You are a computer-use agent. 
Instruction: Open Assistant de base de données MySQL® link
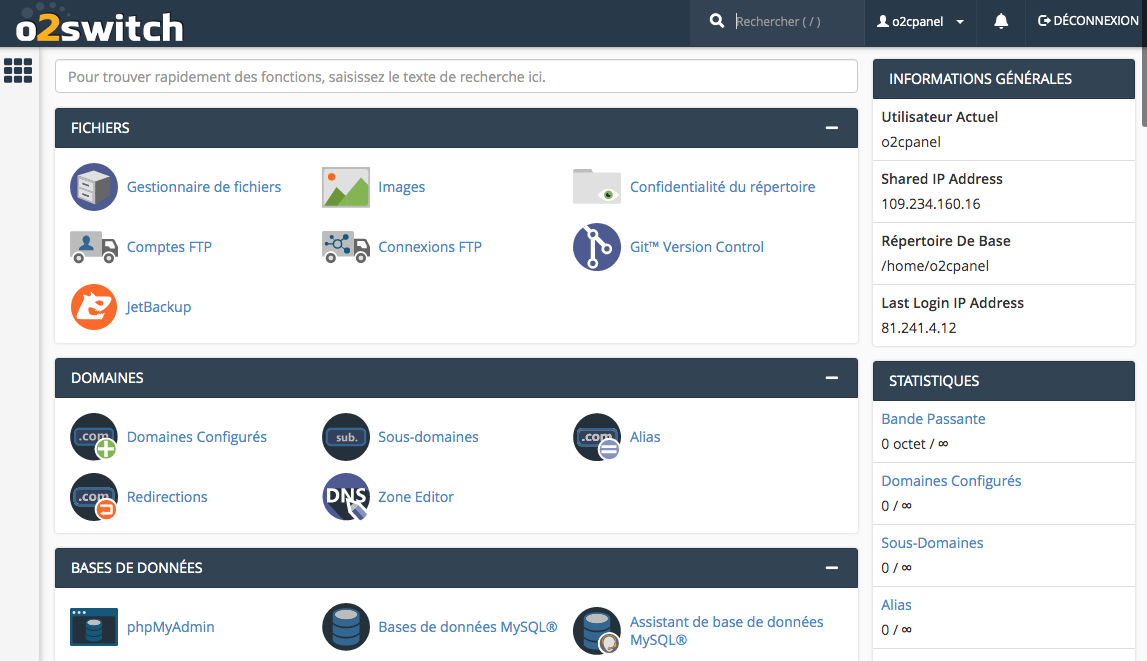point(726,630)
